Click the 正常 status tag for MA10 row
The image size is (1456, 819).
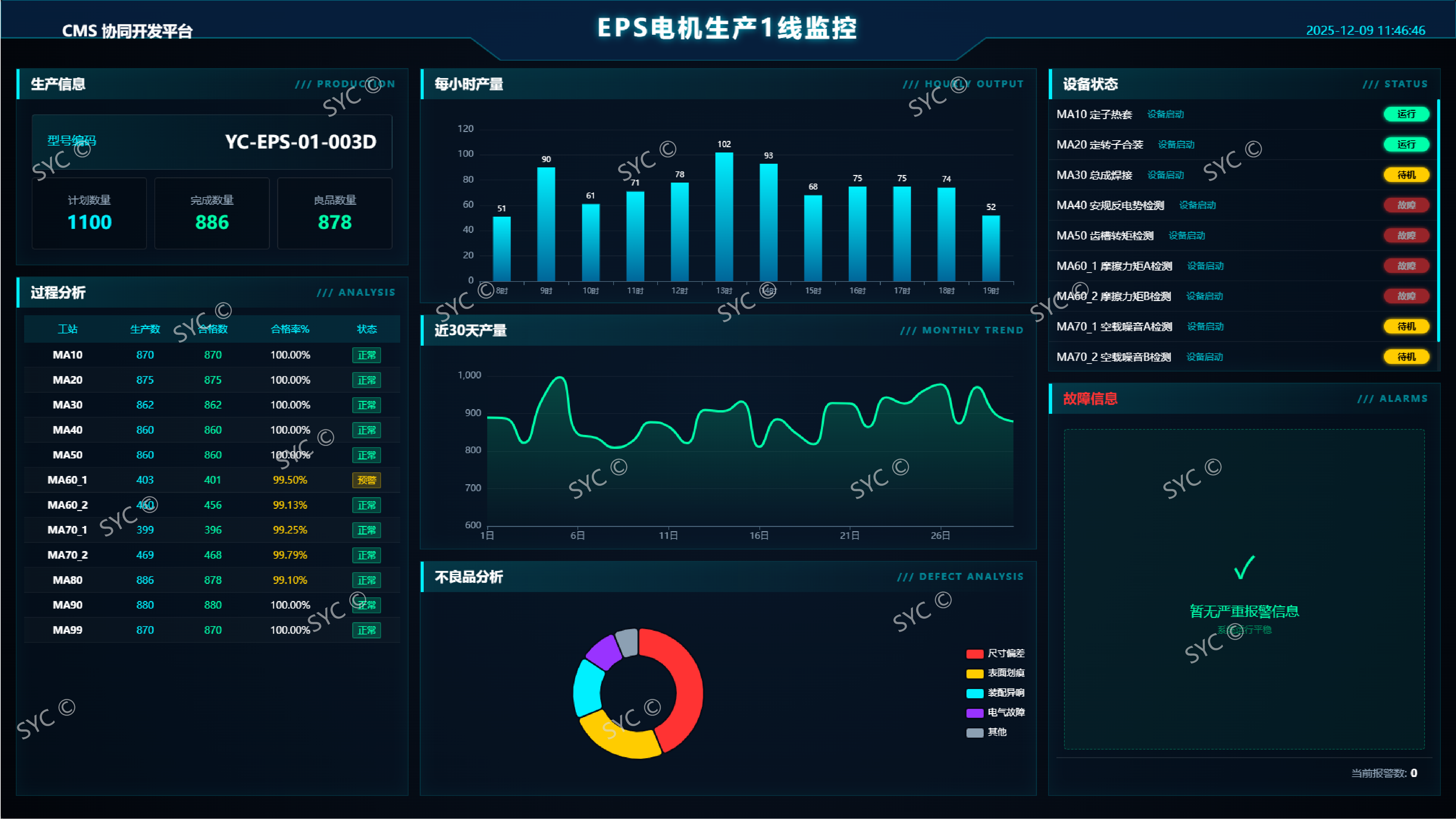pyautogui.click(x=366, y=355)
